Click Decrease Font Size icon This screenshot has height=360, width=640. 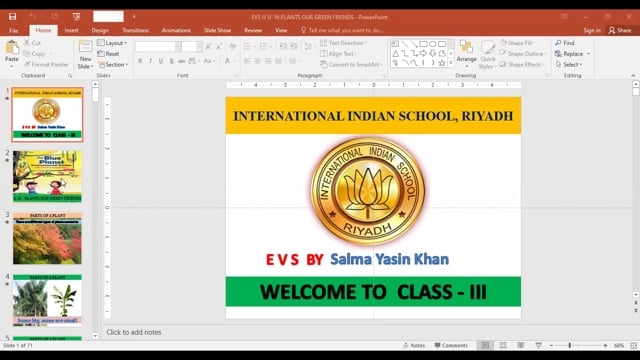coord(219,47)
